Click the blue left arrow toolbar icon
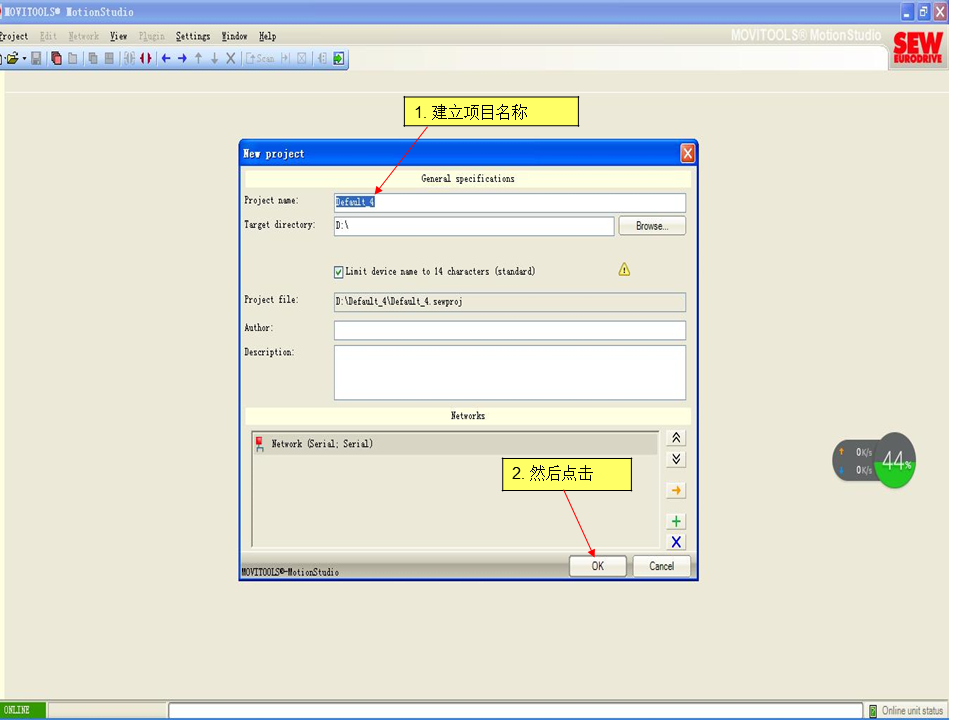 click(x=166, y=59)
